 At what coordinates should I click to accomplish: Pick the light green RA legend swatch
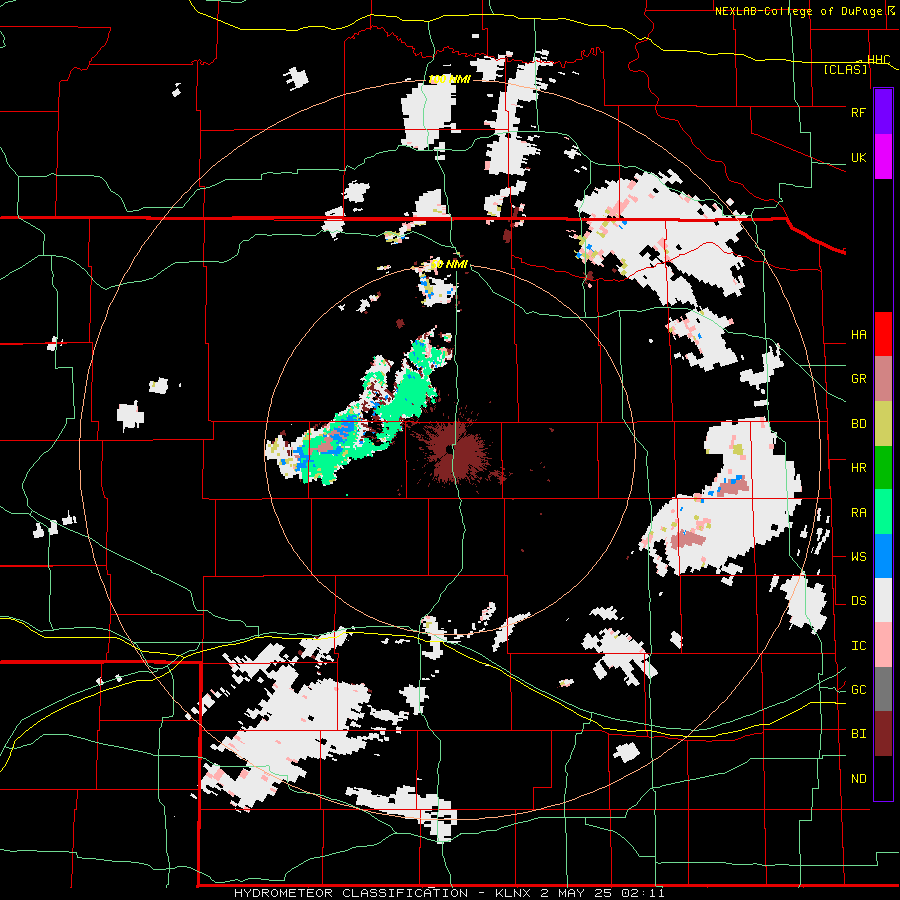pos(883,512)
